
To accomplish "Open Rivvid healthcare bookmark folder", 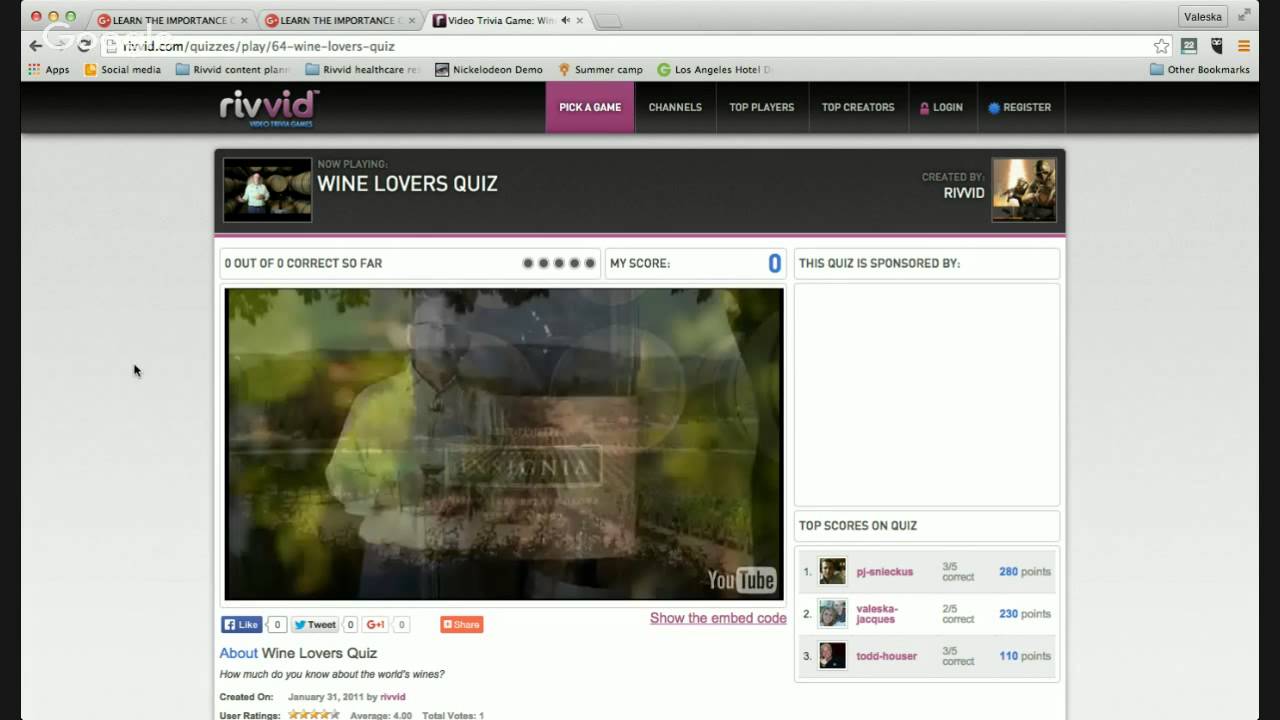I will [x=364, y=70].
